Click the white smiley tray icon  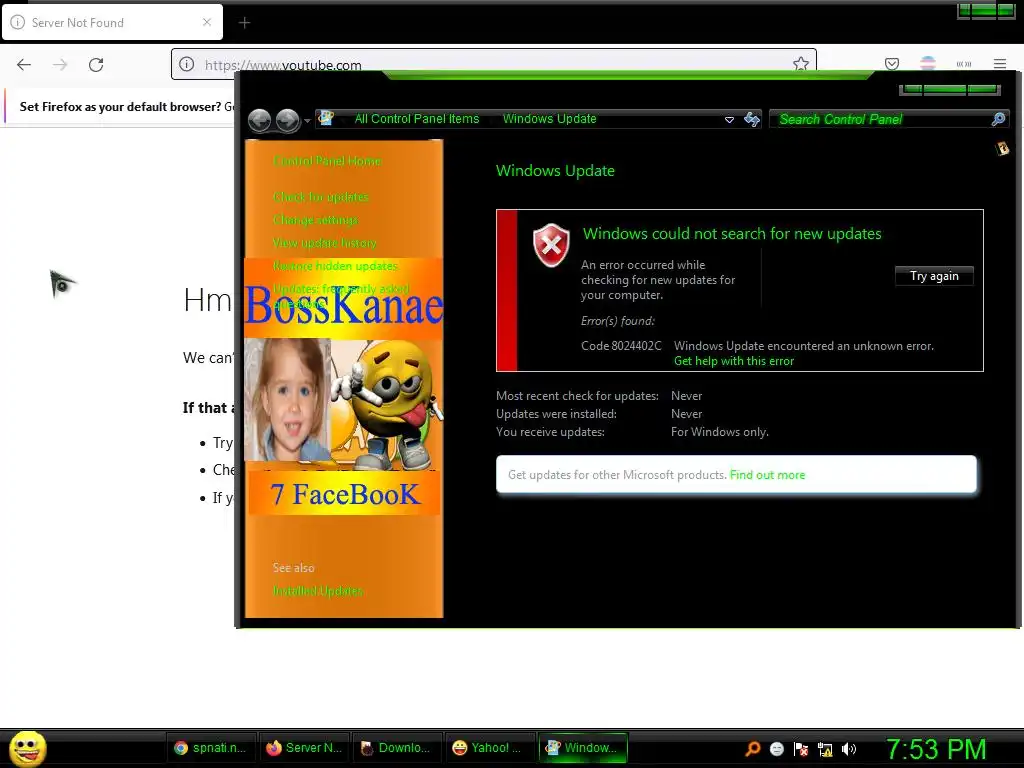pyautogui.click(x=776, y=749)
